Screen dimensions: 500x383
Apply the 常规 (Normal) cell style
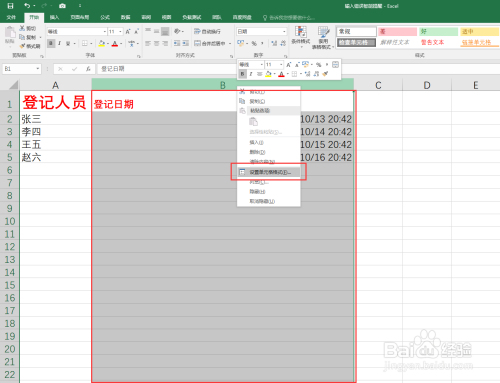coord(356,32)
